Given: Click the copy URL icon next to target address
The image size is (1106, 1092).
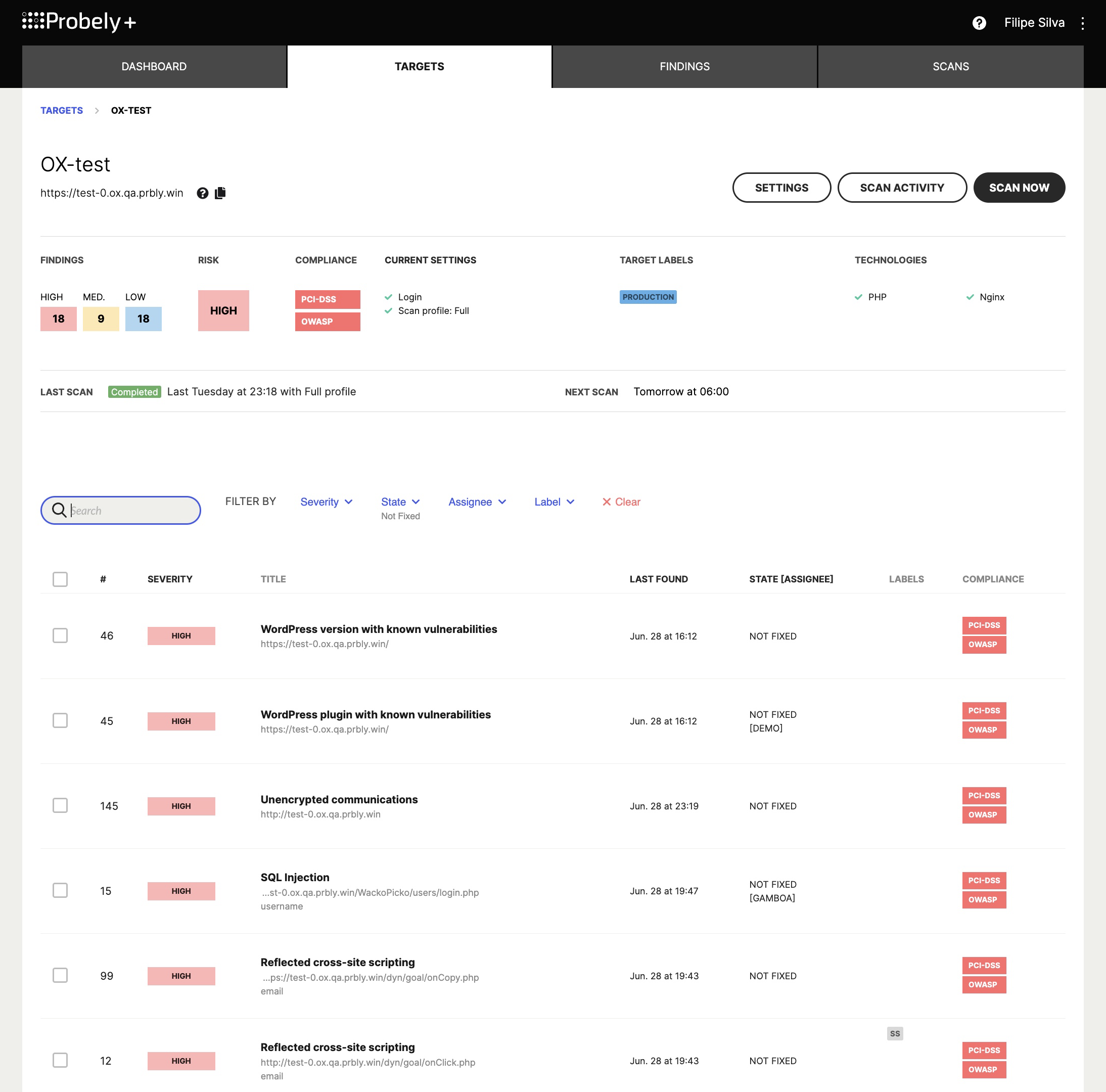Looking at the screenshot, I should click(222, 193).
